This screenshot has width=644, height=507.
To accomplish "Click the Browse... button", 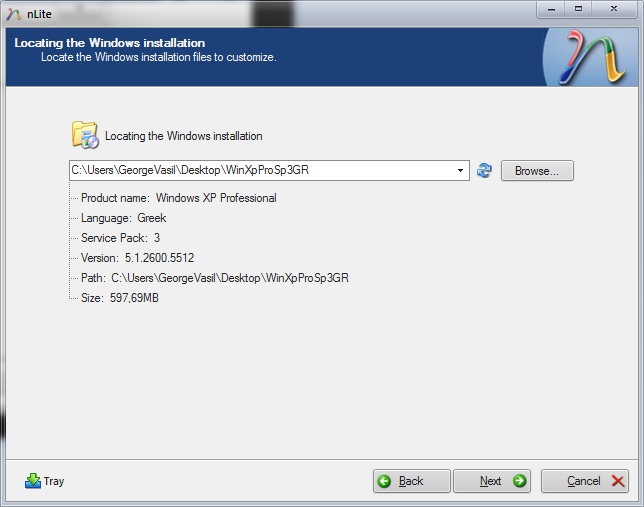I will point(537,171).
